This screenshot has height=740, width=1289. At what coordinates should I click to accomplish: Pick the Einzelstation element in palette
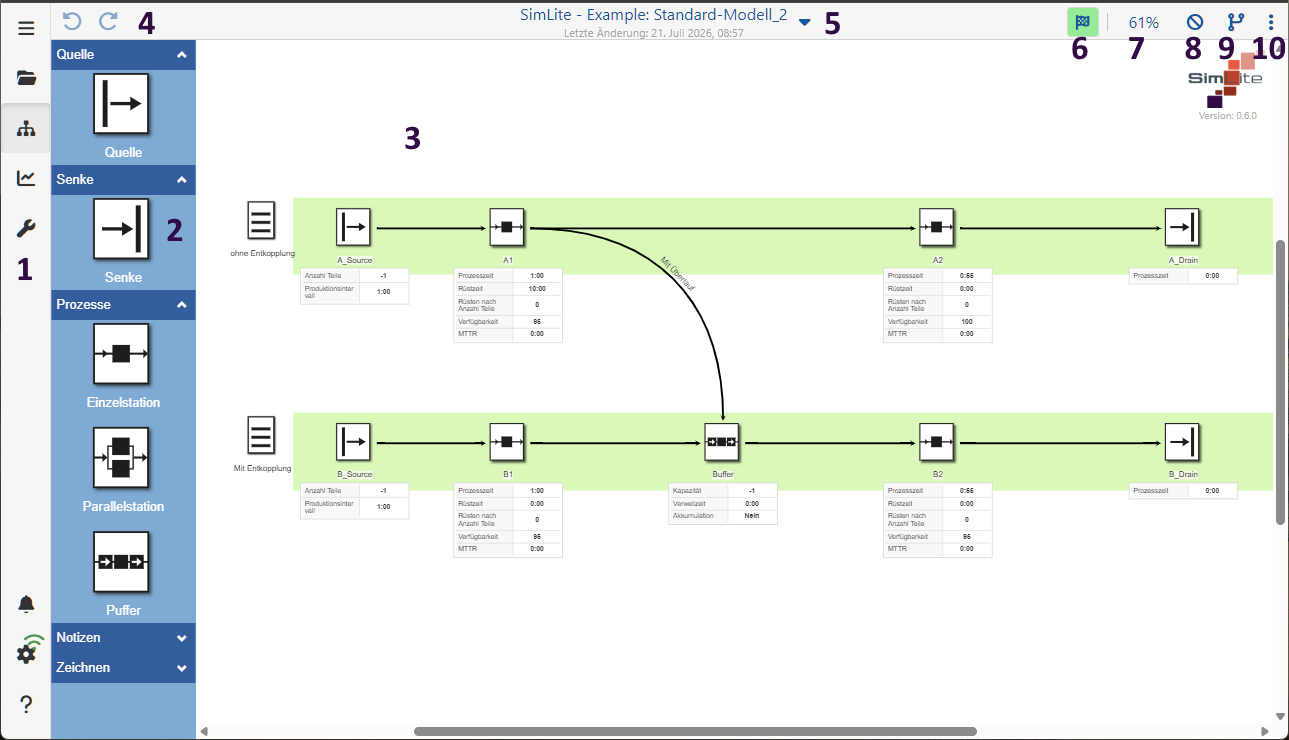click(x=121, y=354)
